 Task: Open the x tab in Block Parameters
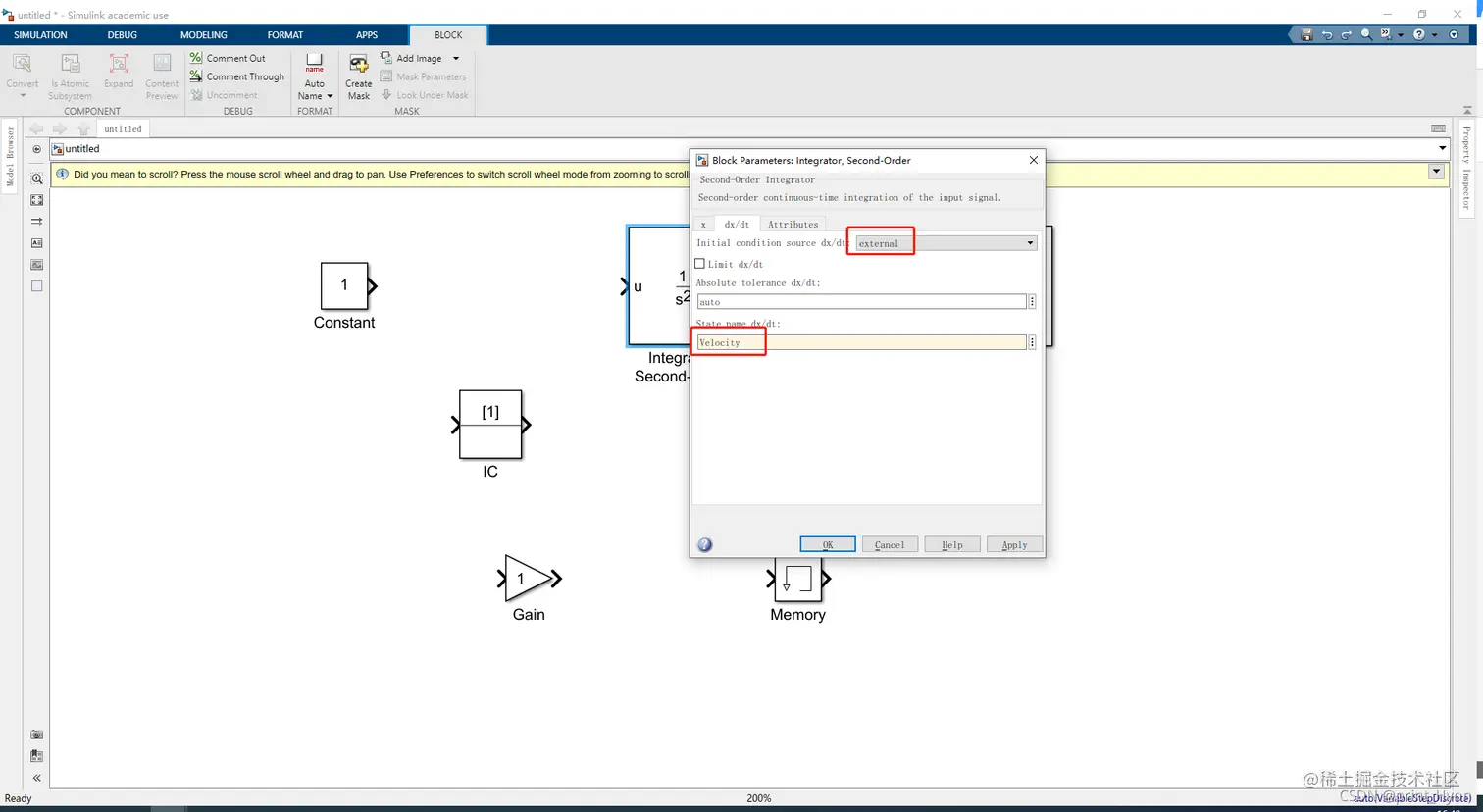coord(703,225)
